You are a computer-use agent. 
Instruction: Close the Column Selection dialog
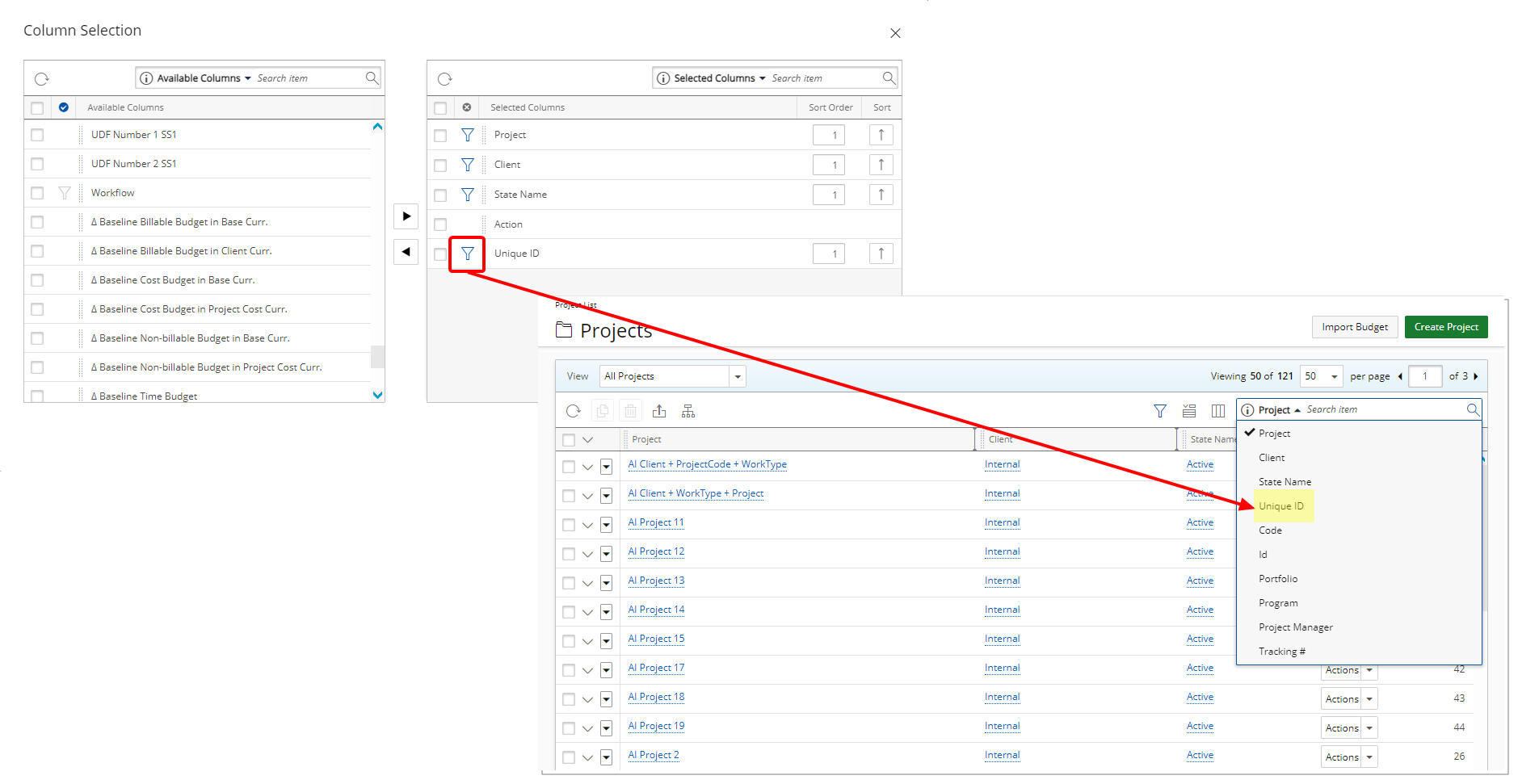[x=895, y=33]
